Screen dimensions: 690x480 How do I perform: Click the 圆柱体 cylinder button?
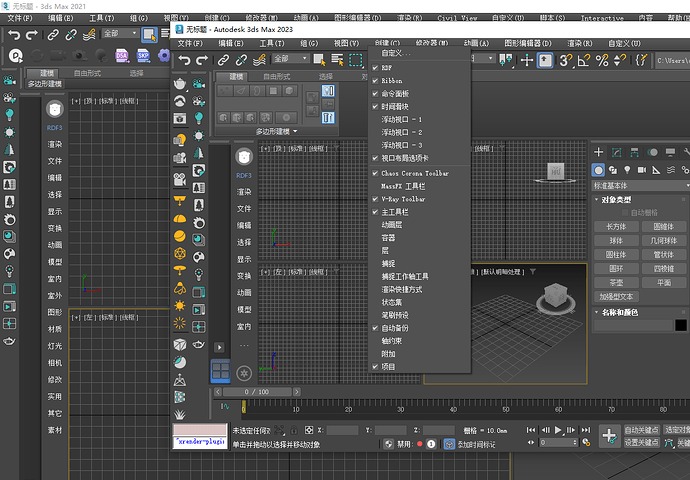(x=616, y=255)
